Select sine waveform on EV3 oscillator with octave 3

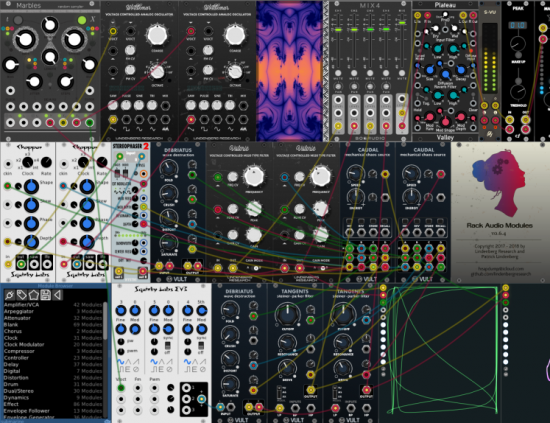pyautogui.click(x=120, y=362)
